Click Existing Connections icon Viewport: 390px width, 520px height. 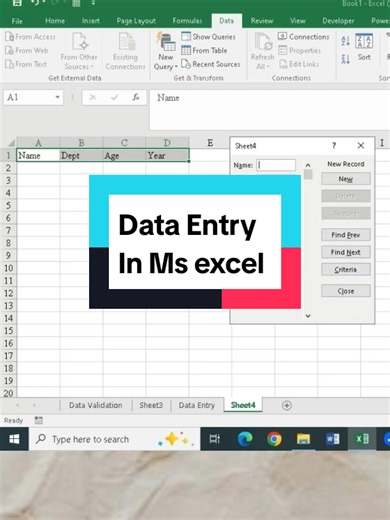[x=125, y=51]
